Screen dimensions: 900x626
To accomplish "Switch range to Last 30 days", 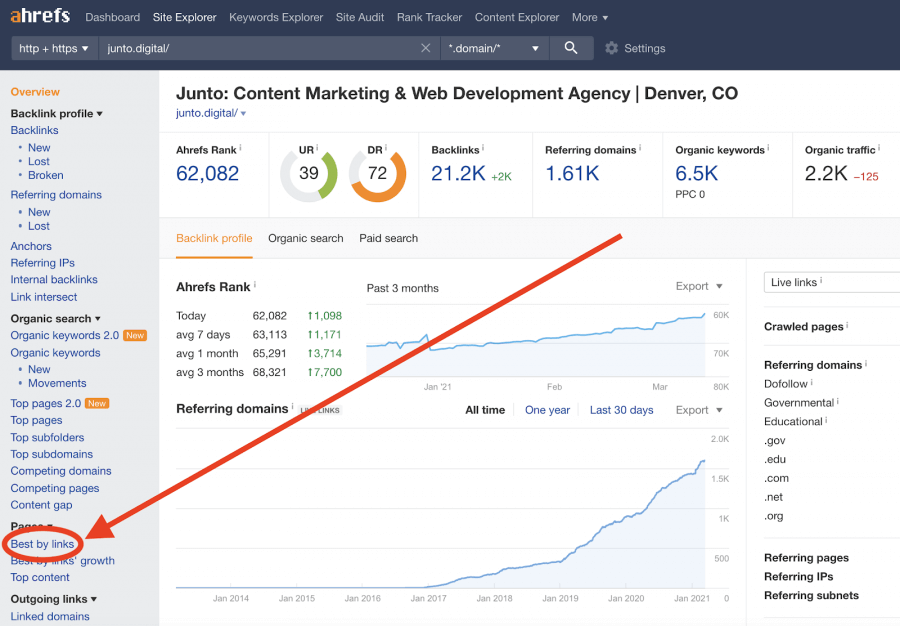I will coord(621,410).
